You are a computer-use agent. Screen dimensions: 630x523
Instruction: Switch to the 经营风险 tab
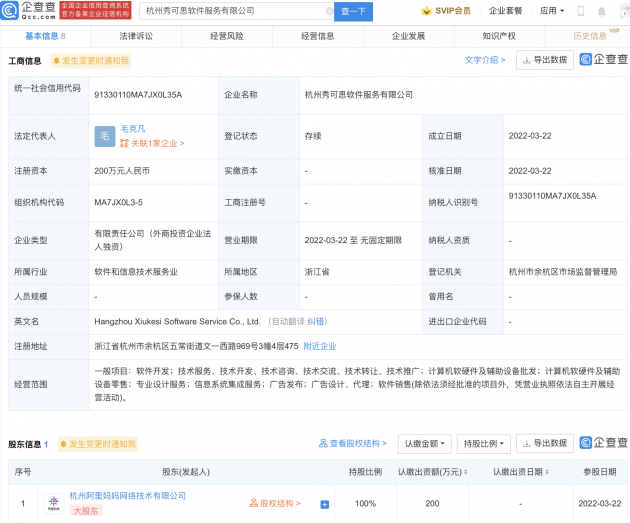227,36
